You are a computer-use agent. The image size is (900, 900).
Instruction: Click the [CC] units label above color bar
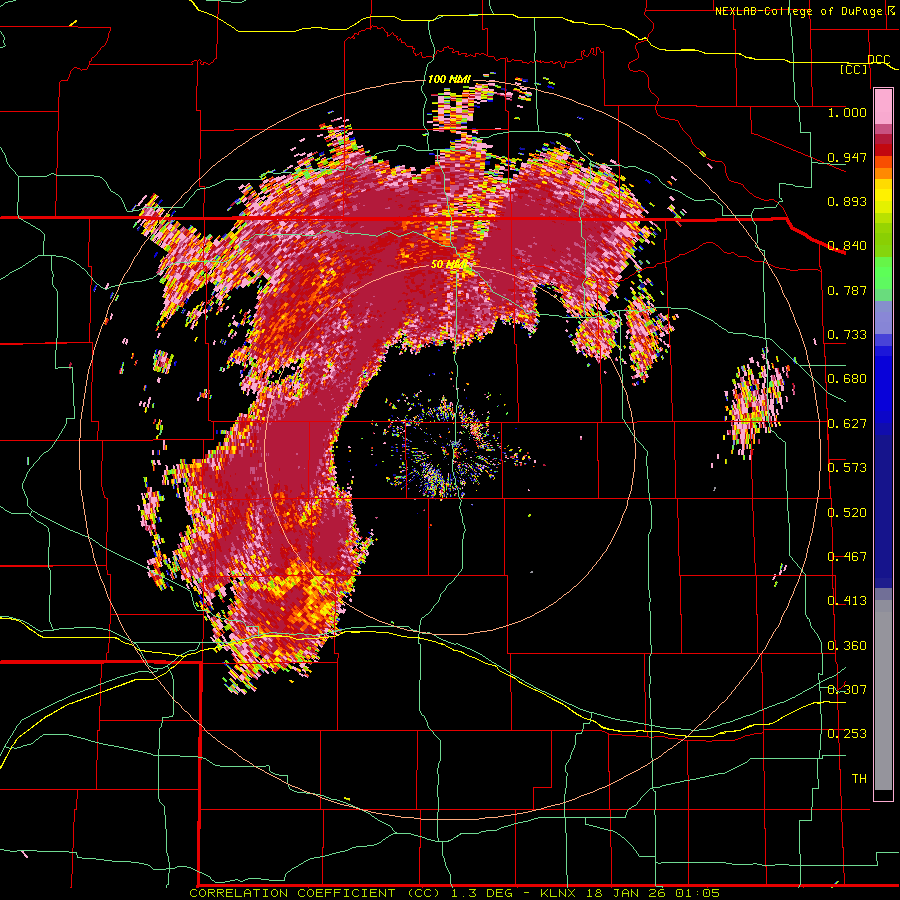pos(854,69)
